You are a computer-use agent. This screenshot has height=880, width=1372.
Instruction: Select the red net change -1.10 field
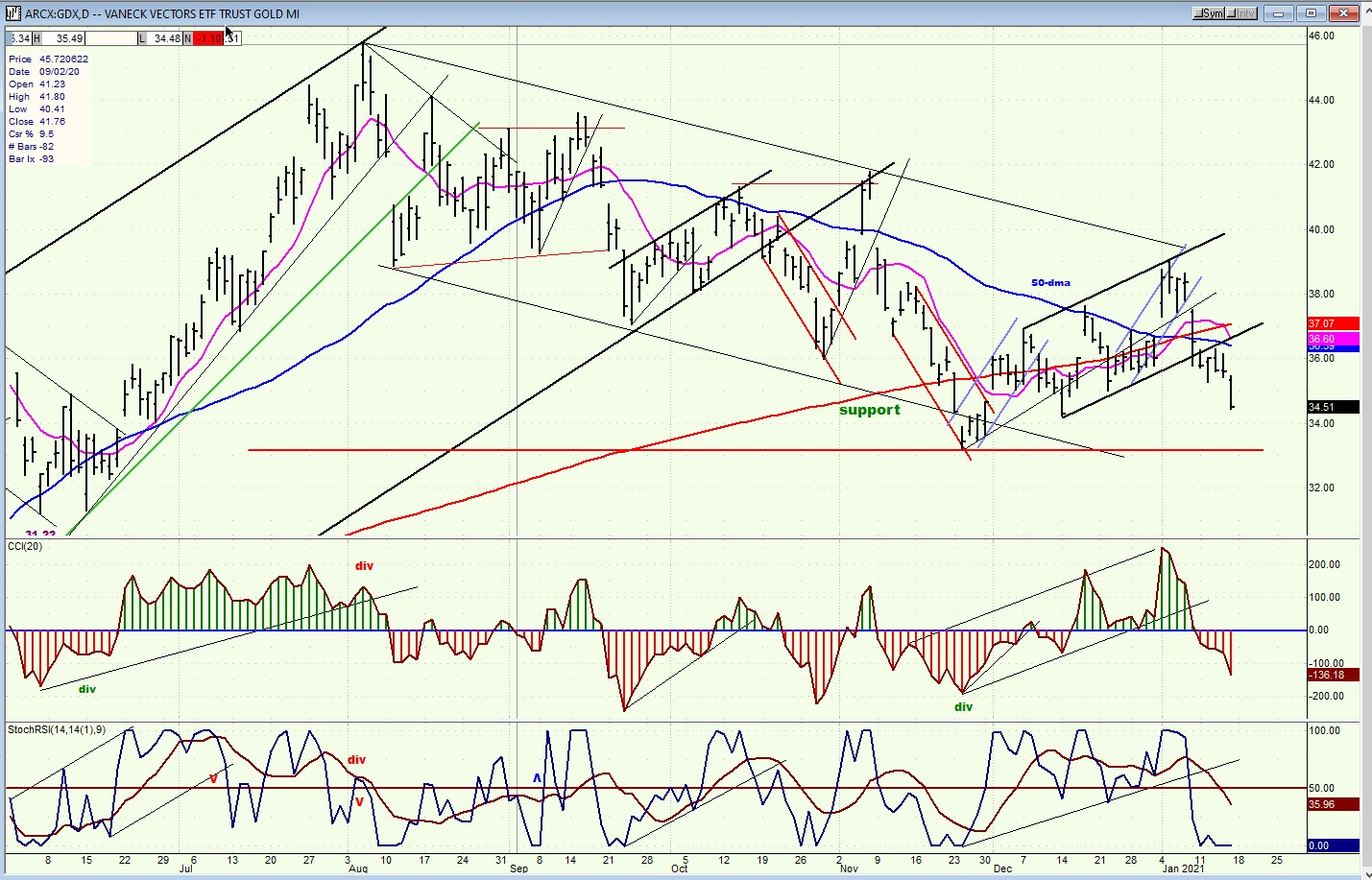[x=208, y=38]
